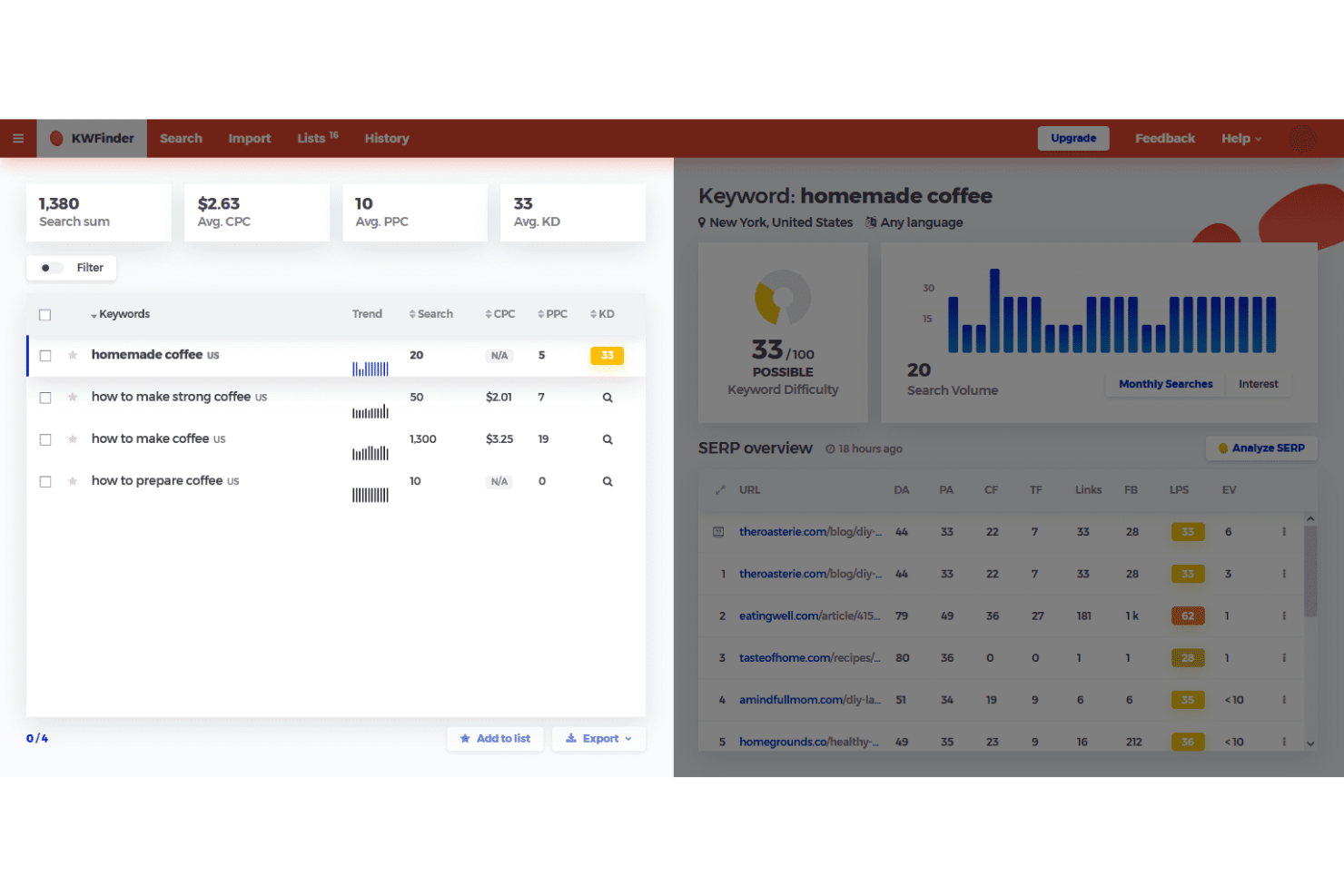Open the Feedback link
This screenshot has width=1344, height=896.
coord(1165,139)
